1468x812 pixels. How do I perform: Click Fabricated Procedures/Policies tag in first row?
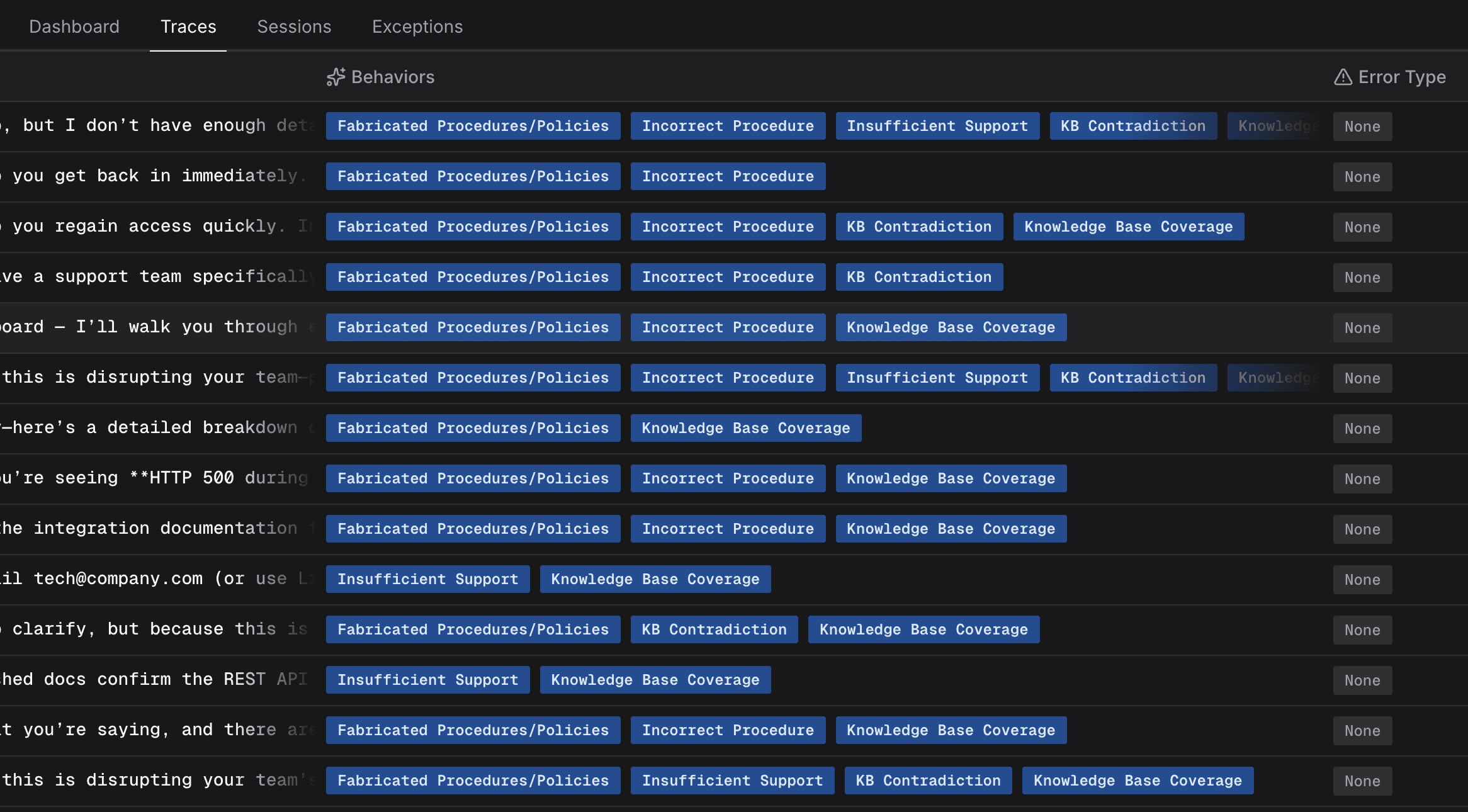tap(473, 126)
